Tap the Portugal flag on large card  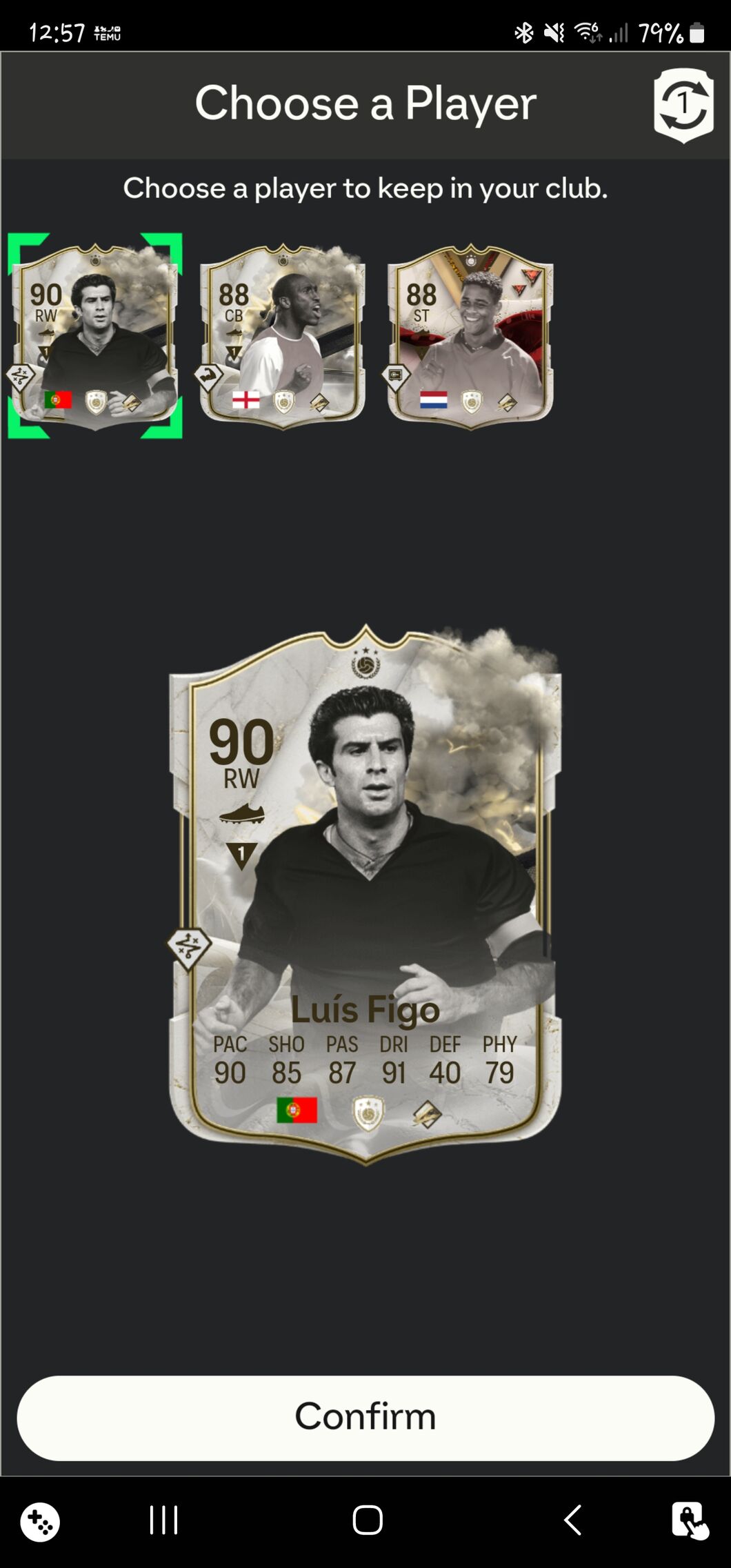coord(297,1110)
